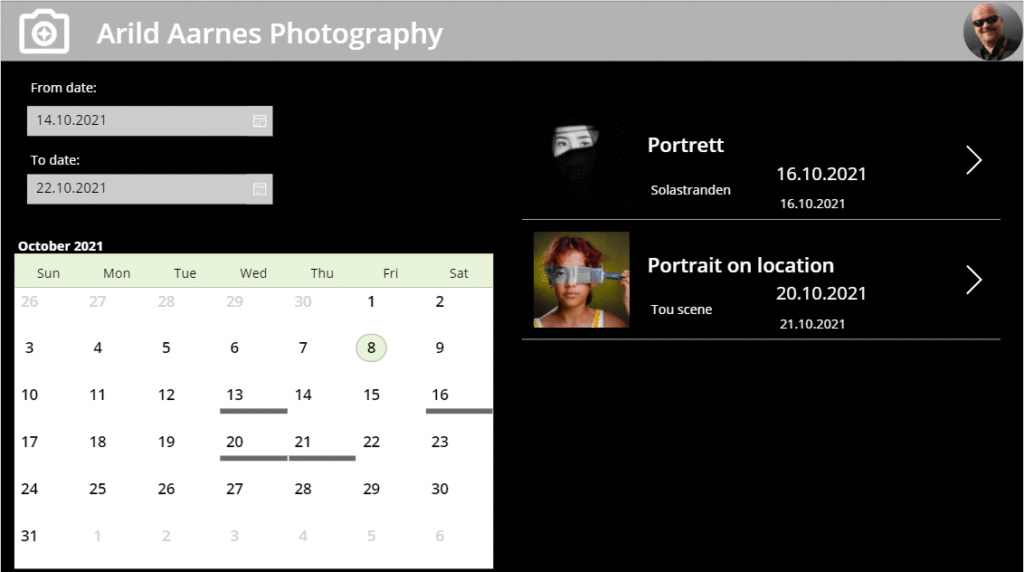The width and height of the screenshot is (1024, 572).
Task: Expand Portrait on location details arrow
Action: coord(974,280)
